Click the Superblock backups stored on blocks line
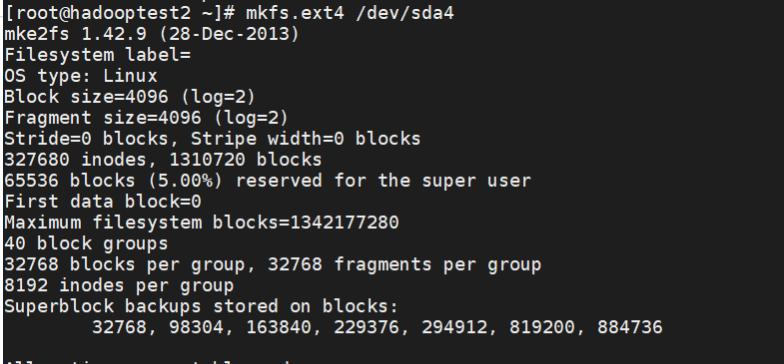 coord(202,306)
